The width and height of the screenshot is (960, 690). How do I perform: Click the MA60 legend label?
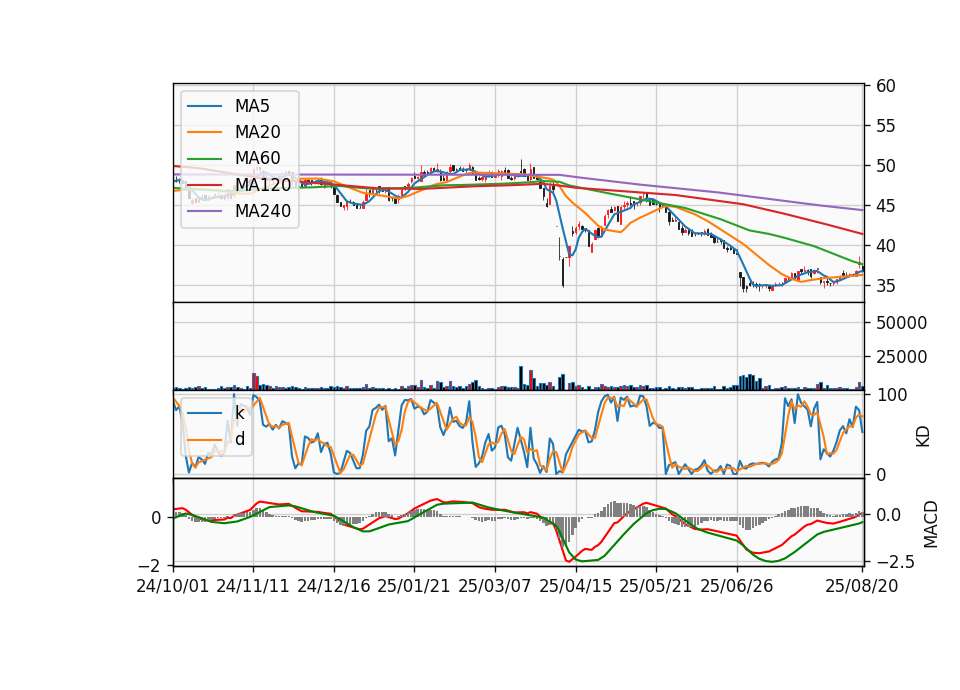pyautogui.click(x=257, y=158)
